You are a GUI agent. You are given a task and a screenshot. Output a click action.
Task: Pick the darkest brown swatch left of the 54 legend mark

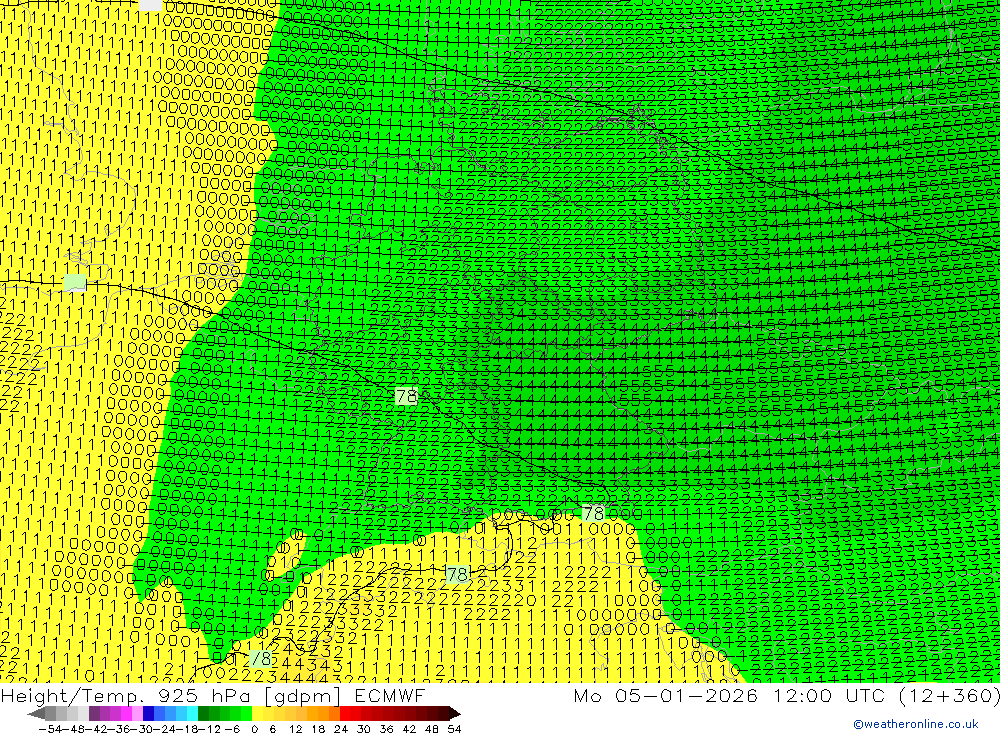point(444,713)
